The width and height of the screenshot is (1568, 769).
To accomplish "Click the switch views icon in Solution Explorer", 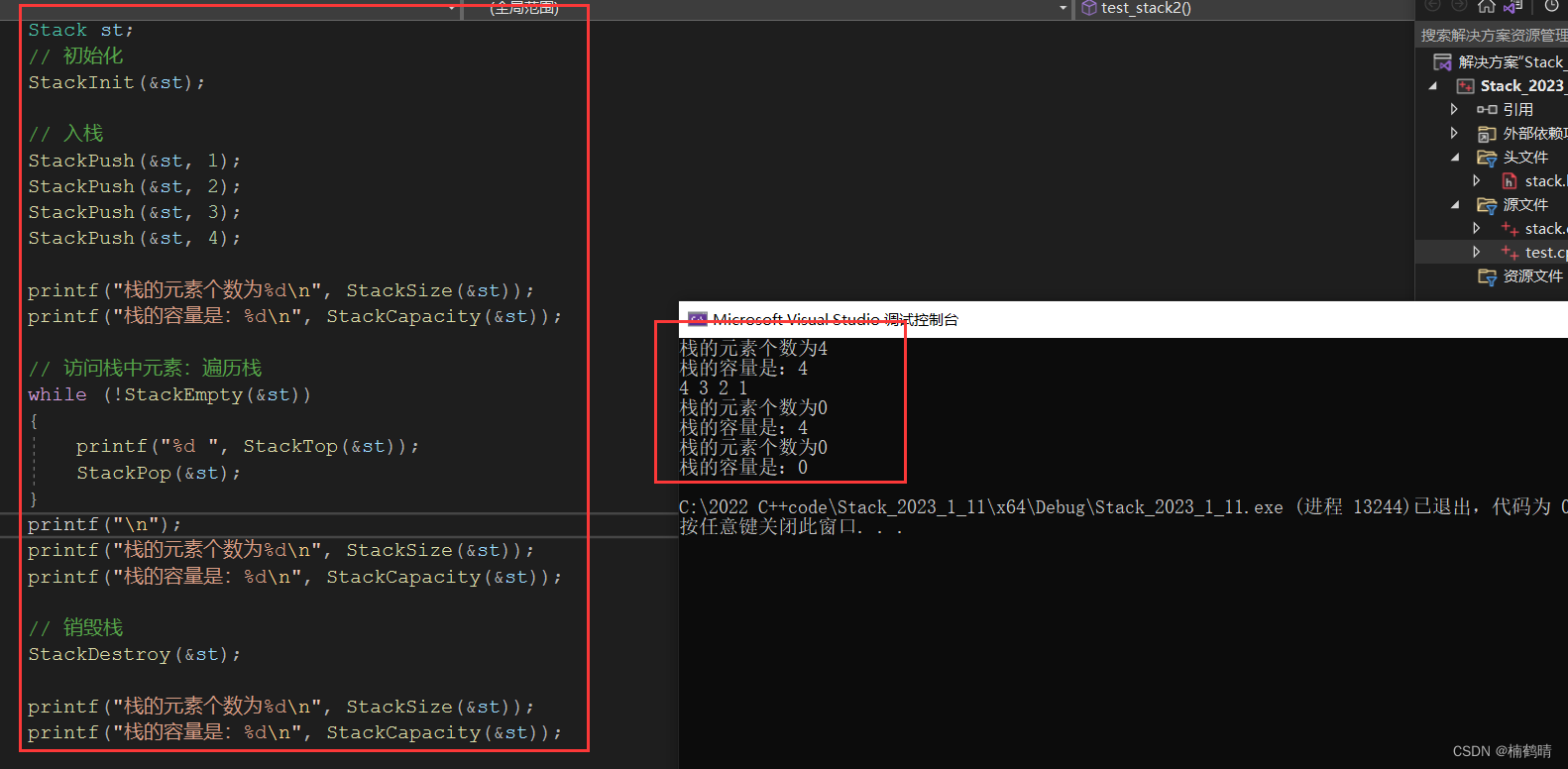I will pyautogui.click(x=1512, y=6).
